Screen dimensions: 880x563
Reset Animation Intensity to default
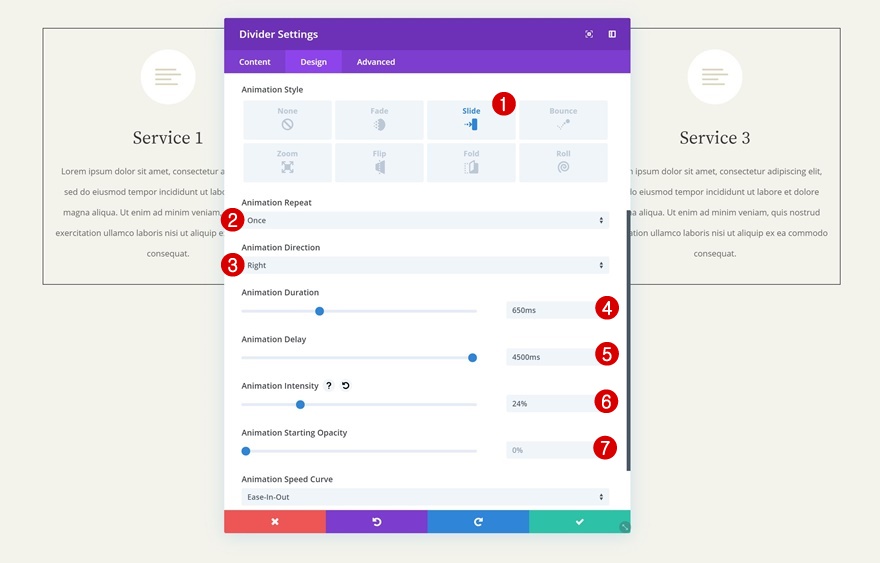point(346,386)
